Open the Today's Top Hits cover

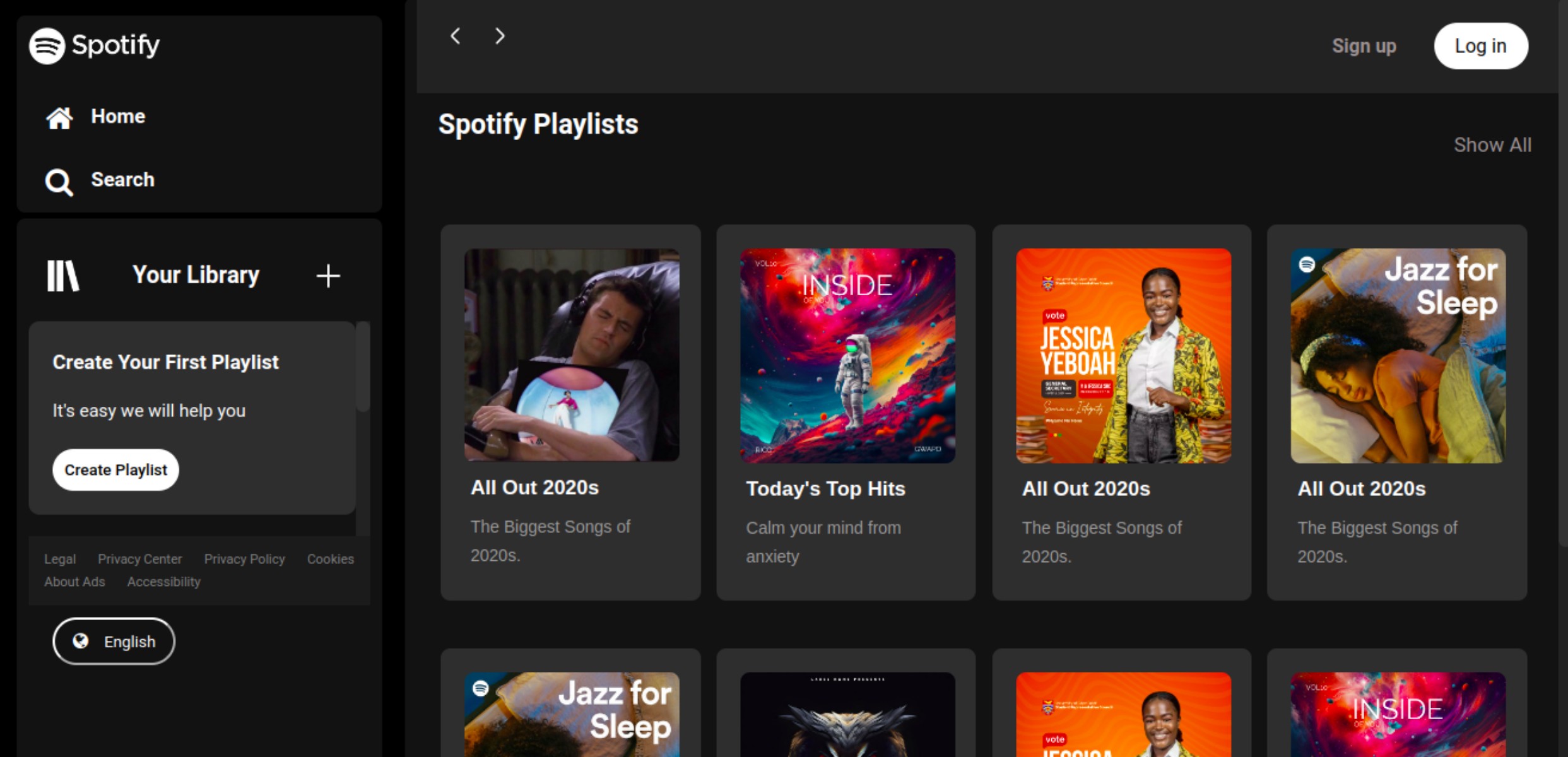847,355
